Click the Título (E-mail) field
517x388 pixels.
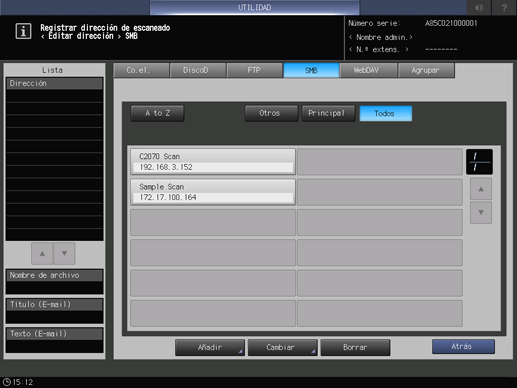[54, 311]
